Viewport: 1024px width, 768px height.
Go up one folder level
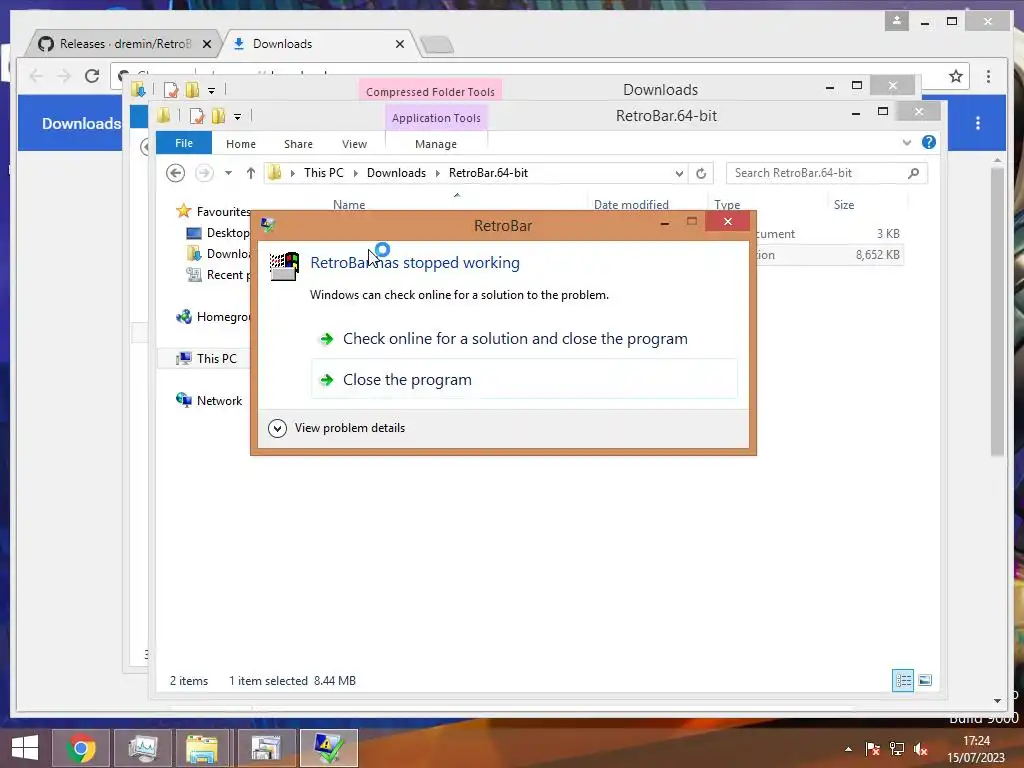click(251, 173)
